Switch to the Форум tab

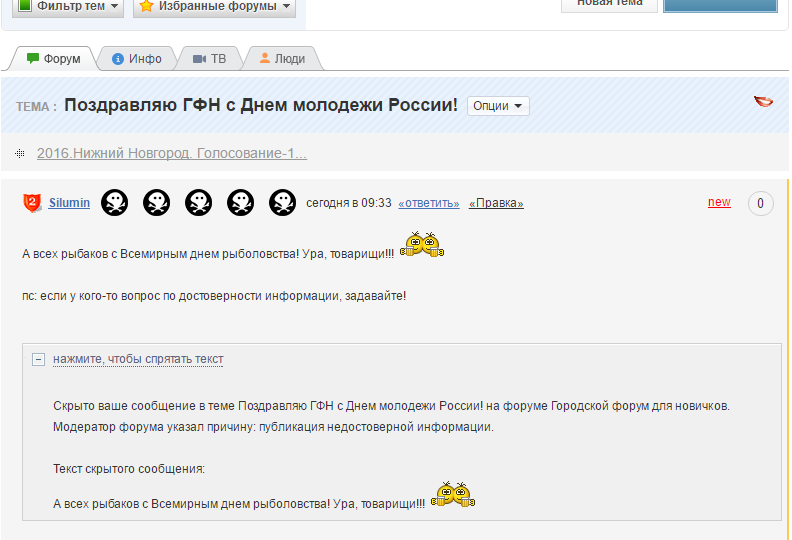[54, 59]
